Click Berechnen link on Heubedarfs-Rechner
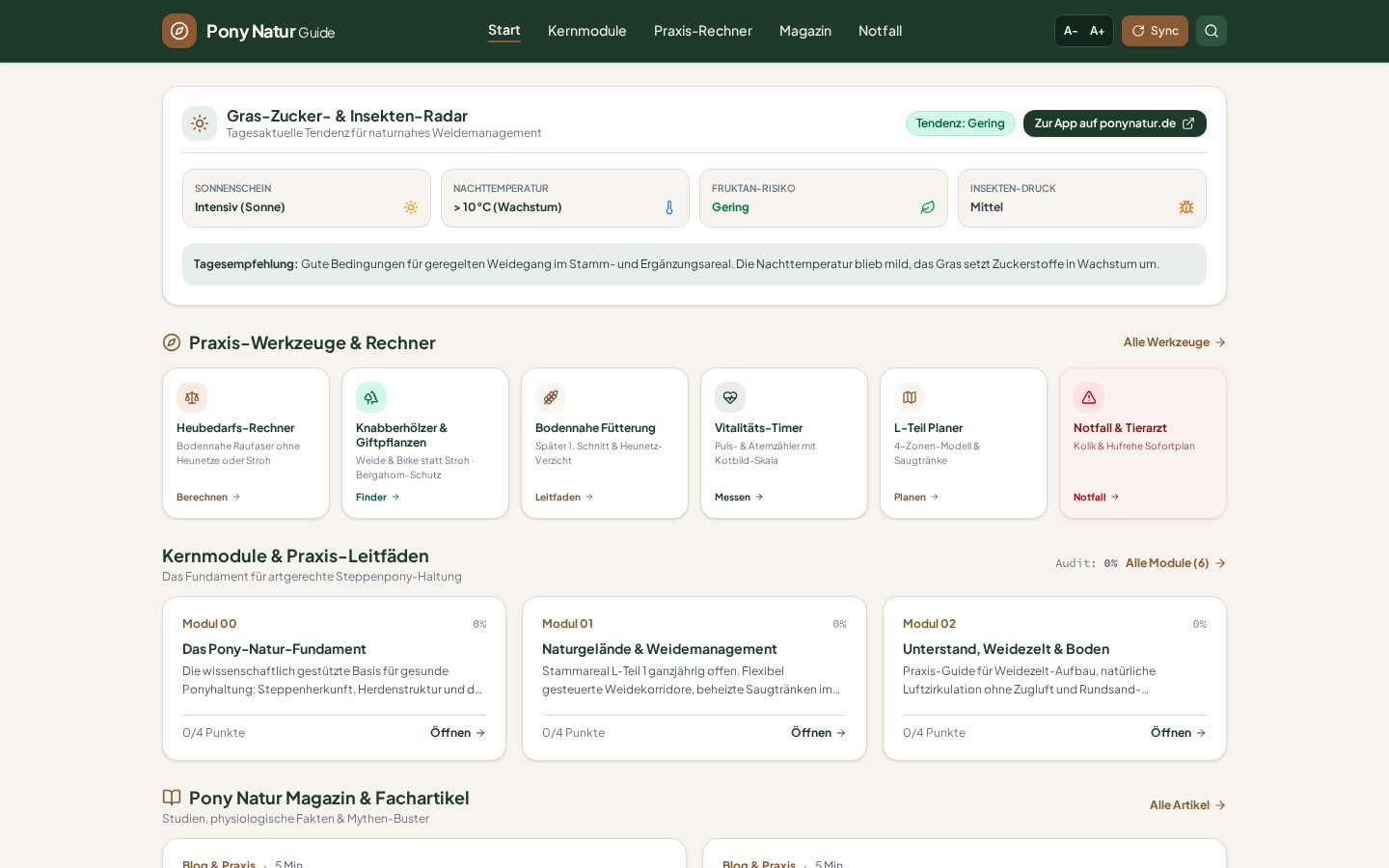Image resolution: width=1389 pixels, height=868 pixels. click(x=208, y=498)
